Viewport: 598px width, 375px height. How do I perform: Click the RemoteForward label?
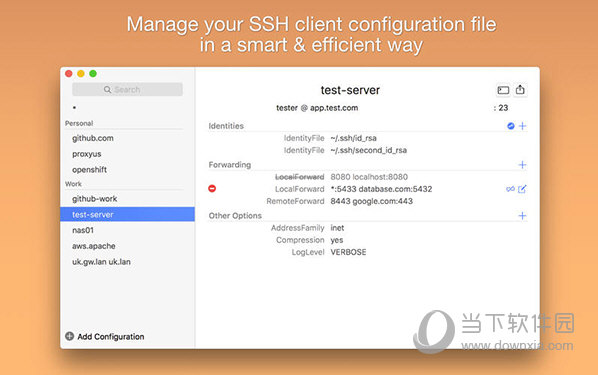[x=295, y=201]
